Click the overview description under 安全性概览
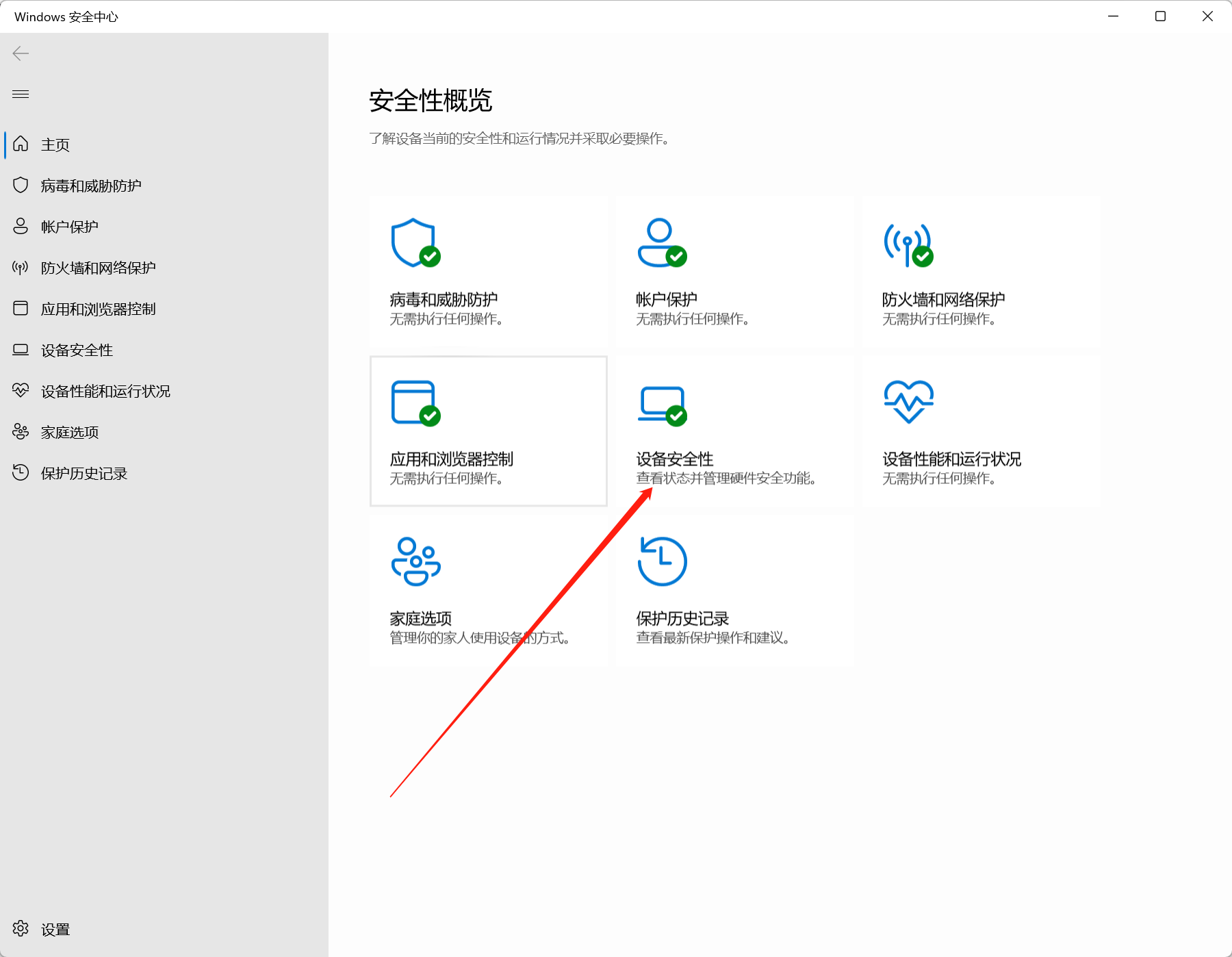Viewport: 1232px width, 957px height. 522,138
